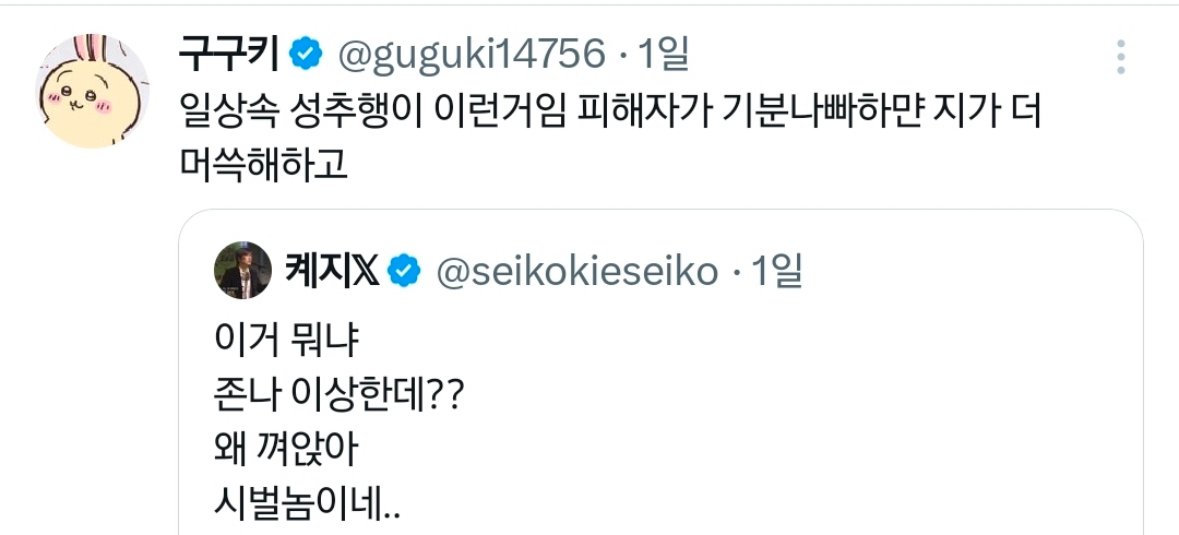The image size is (1179, 535).
Task: Click the X symbol in 케지X's name
Action: click(x=364, y=271)
